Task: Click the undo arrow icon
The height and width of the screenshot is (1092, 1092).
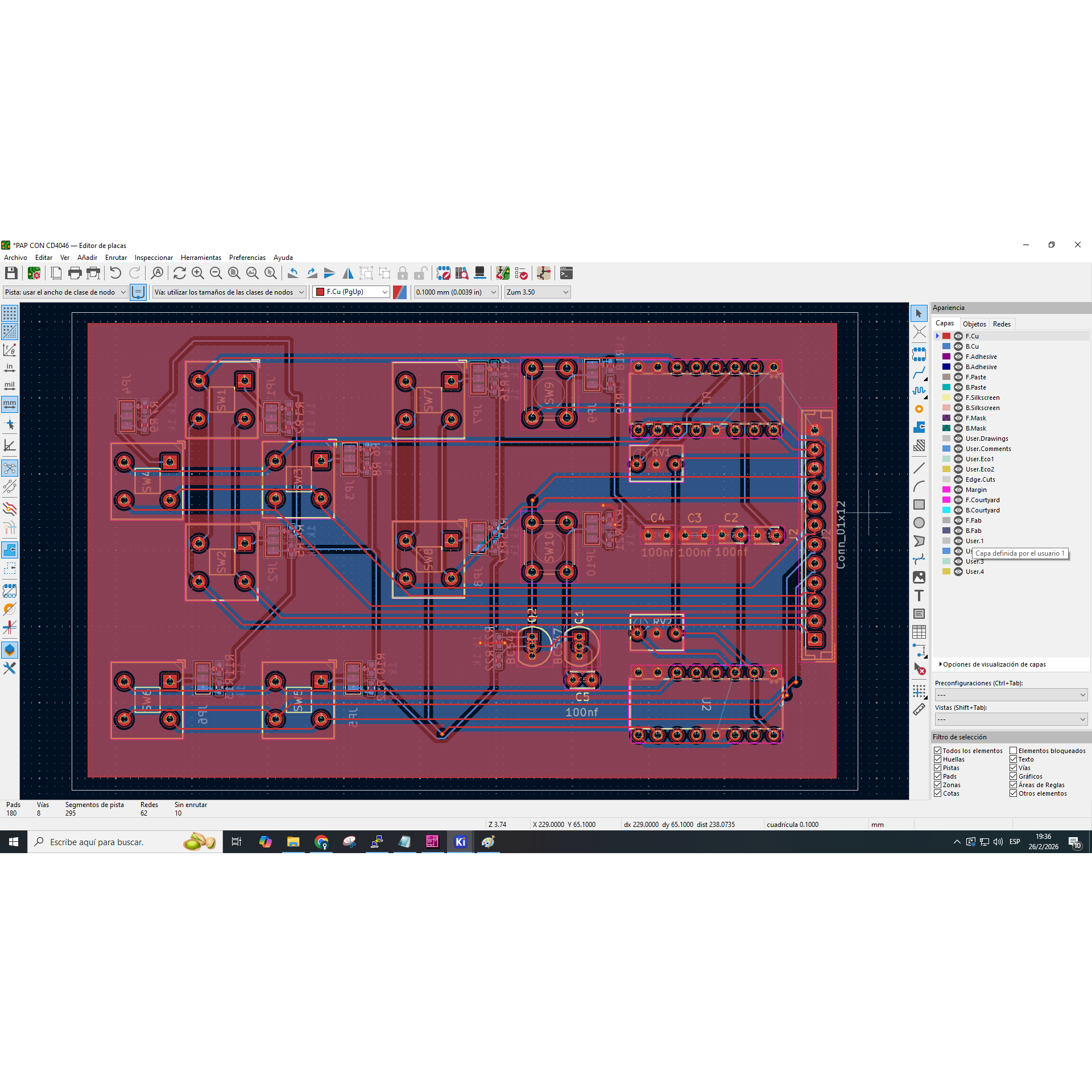Action: tap(115, 273)
